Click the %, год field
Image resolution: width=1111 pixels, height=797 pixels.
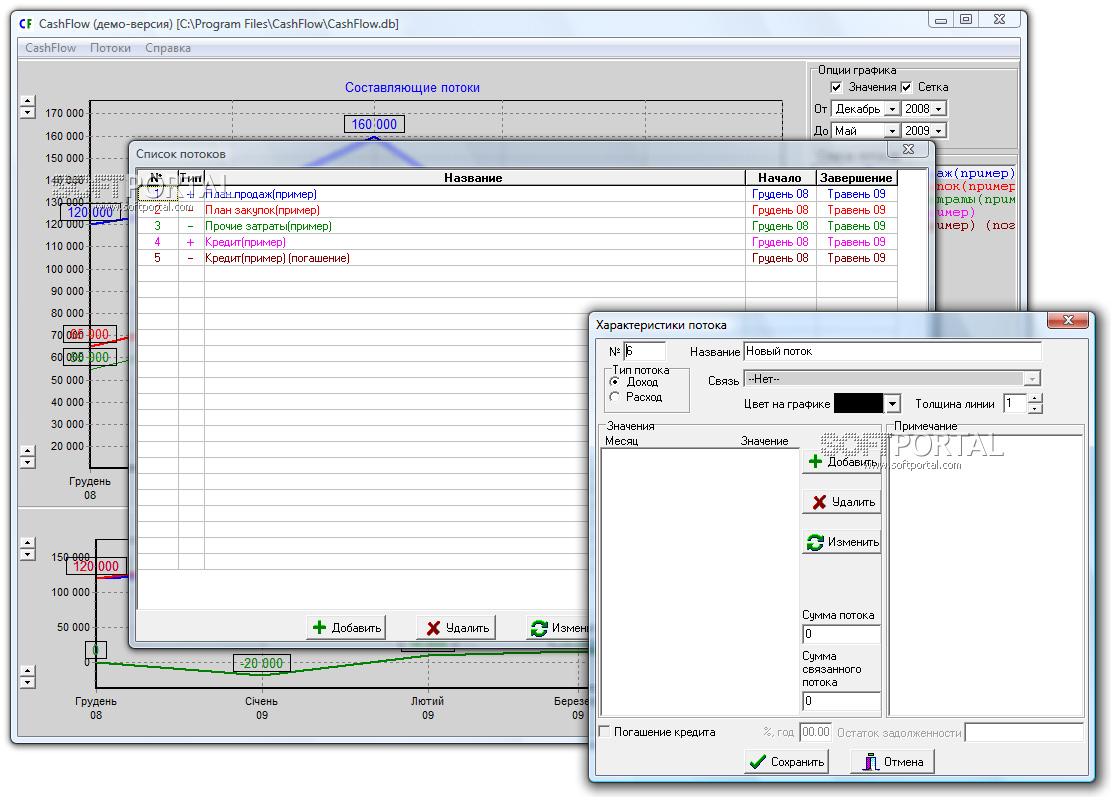tap(815, 732)
